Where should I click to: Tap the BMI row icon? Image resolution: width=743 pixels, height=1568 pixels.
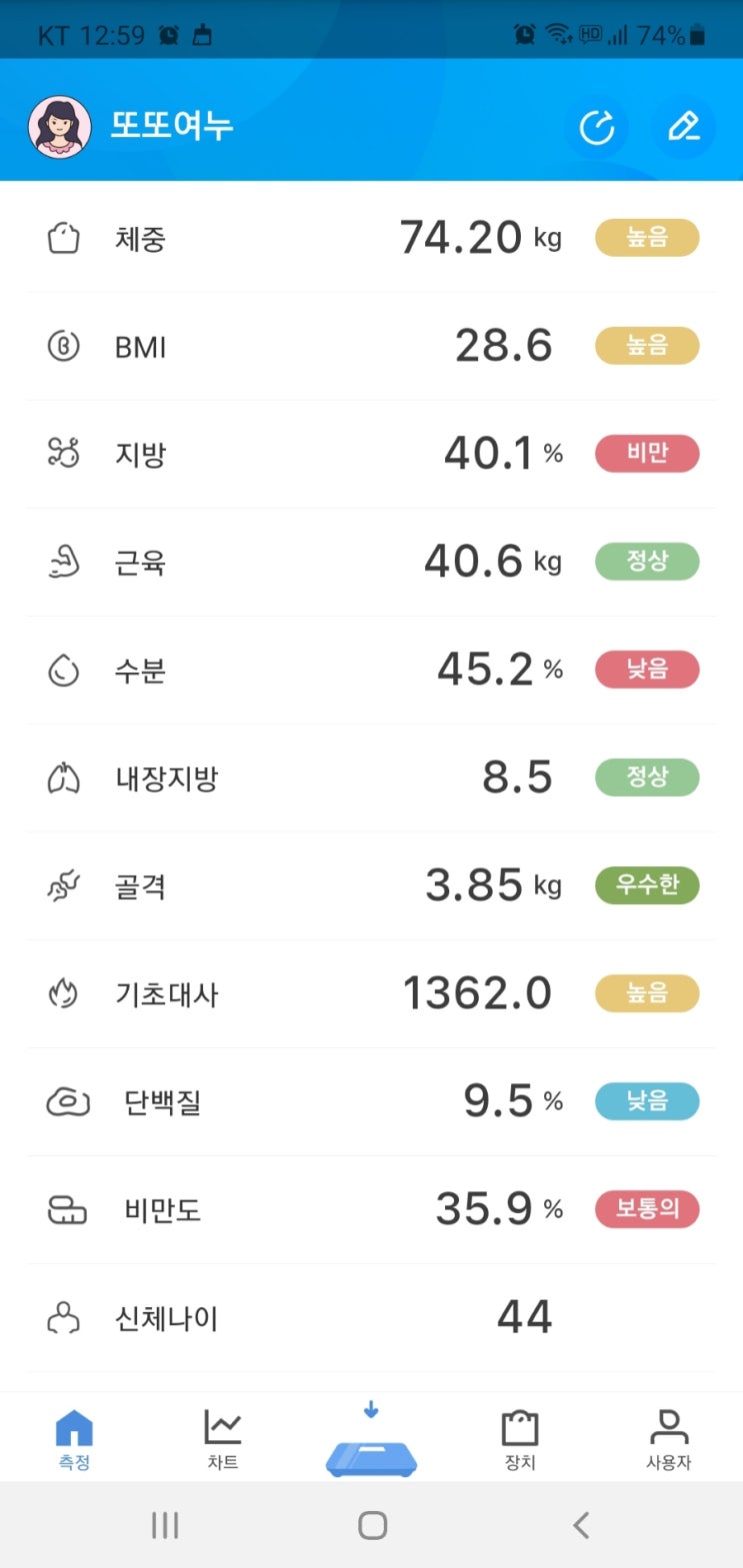(x=64, y=347)
